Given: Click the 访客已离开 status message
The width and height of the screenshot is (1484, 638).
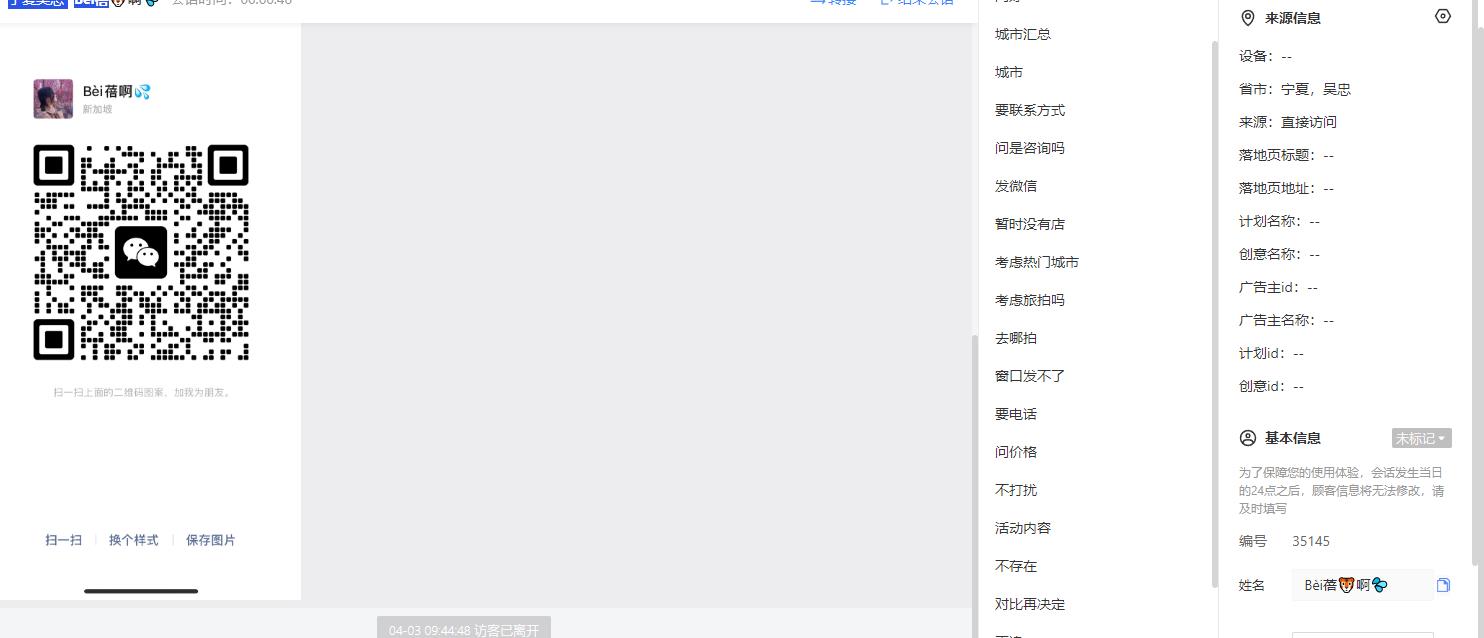Looking at the screenshot, I should (x=464, y=630).
